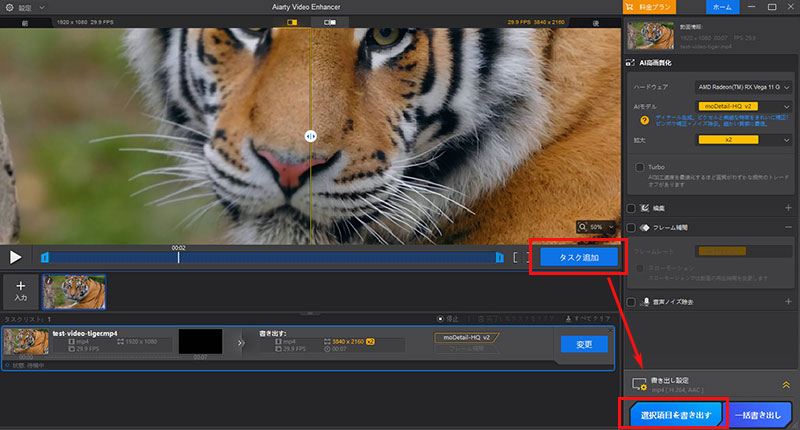The height and width of the screenshot is (430, 800).
Task: Switch to split compare view mode
Action: click(292, 22)
